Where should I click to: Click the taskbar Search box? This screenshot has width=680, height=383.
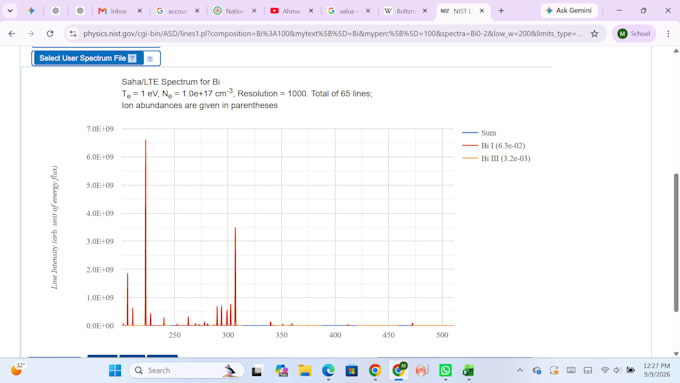[186, 370]
